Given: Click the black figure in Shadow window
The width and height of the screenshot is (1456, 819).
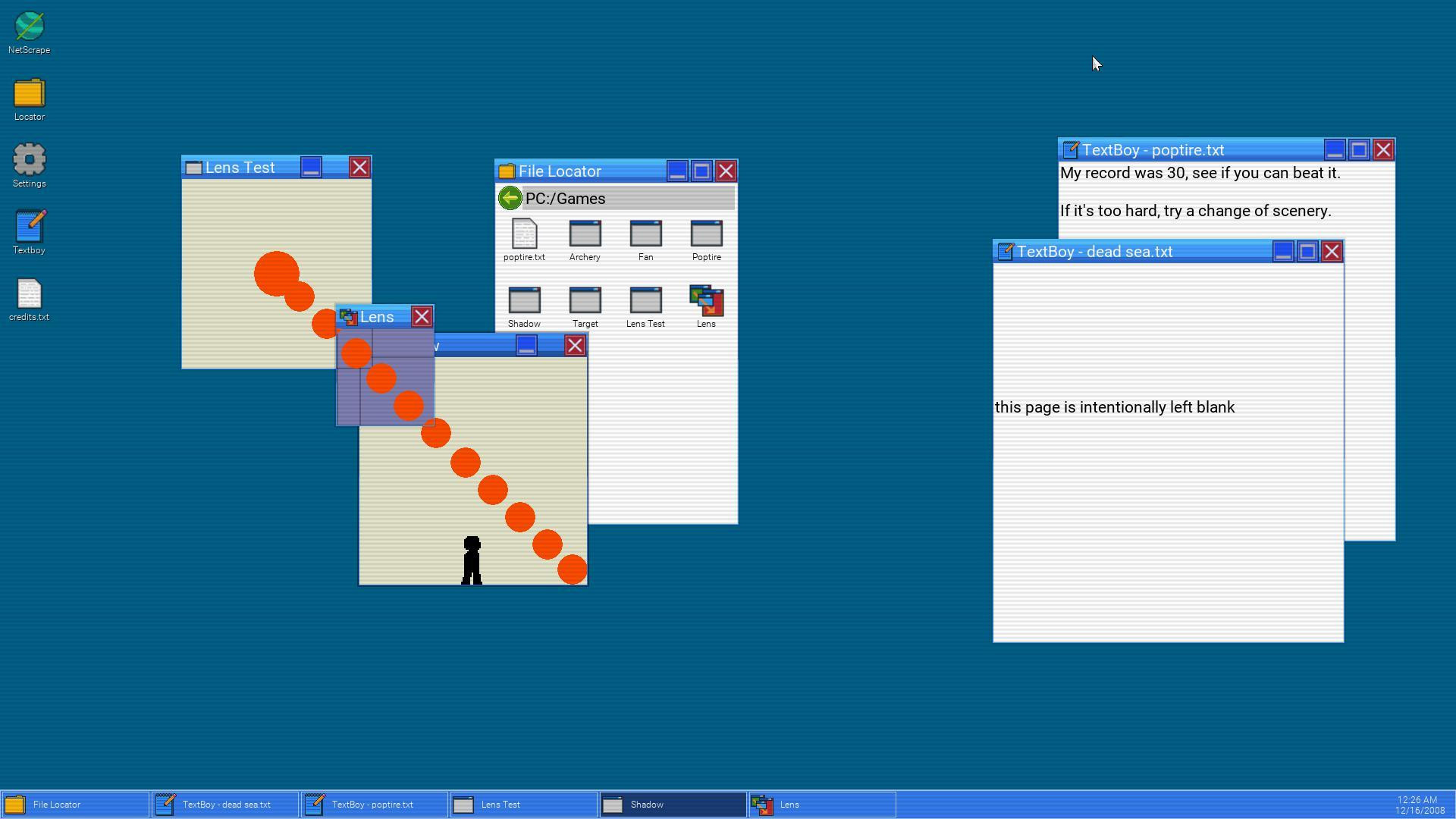Looking at the screenshot, I should [x=472, y=560].
